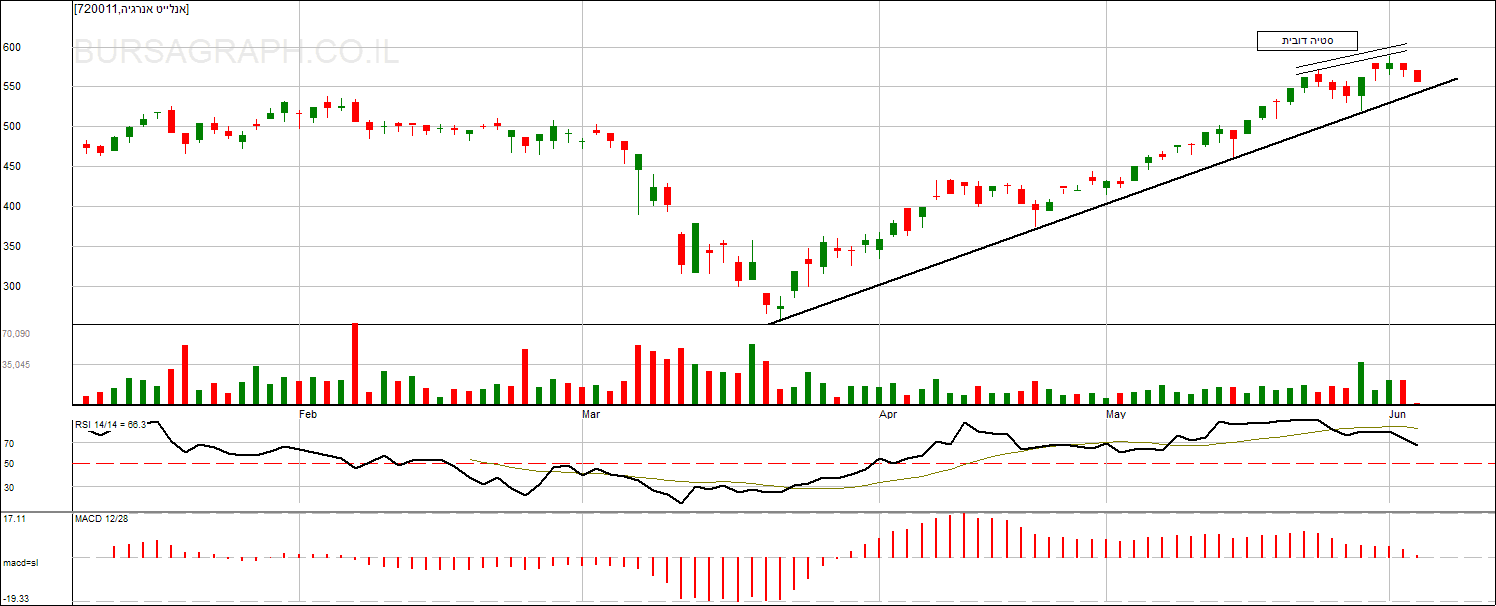
Task: Click the 550 price axis label
Action: [x=12, y=87]
